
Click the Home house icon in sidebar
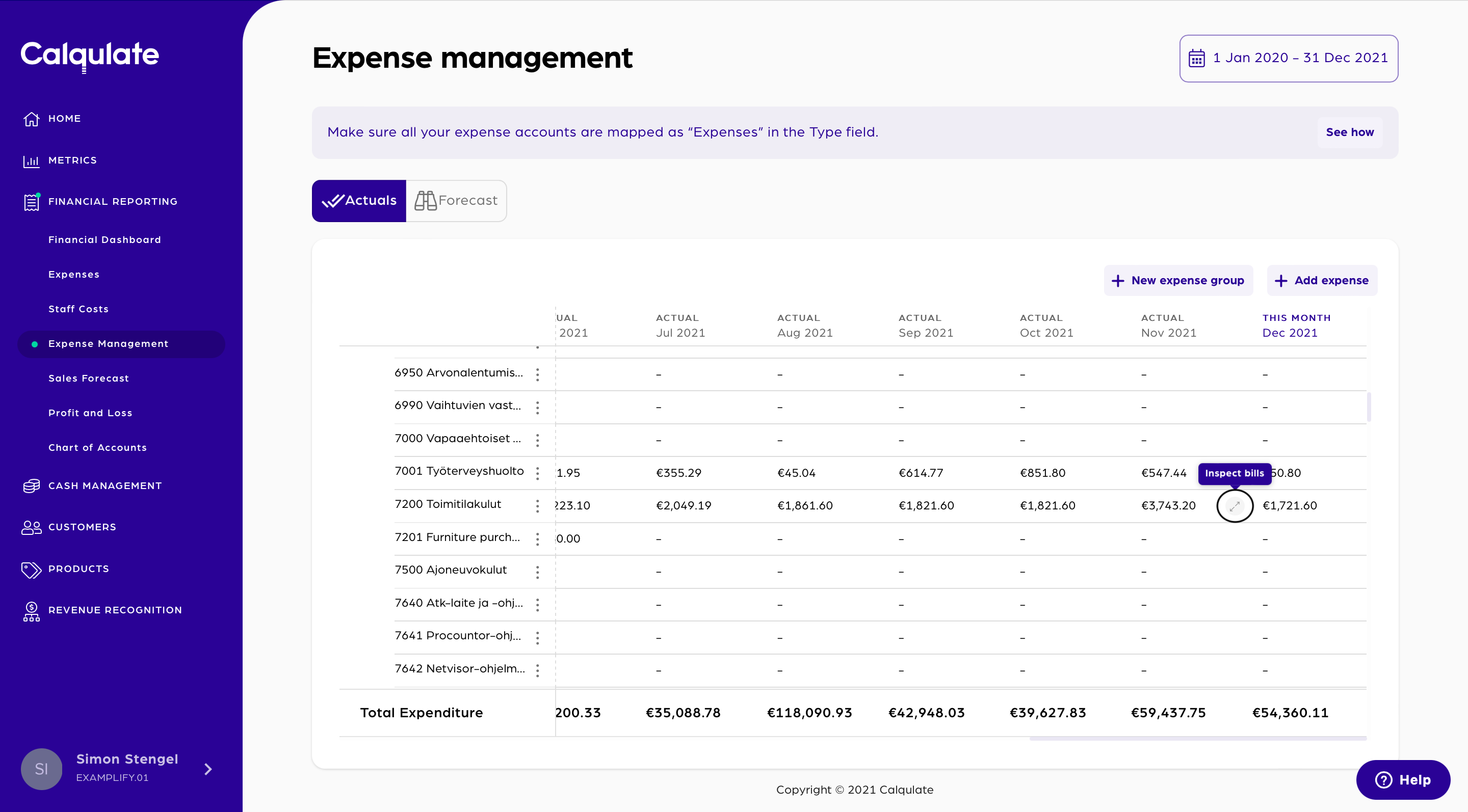(x=31, y=119)
